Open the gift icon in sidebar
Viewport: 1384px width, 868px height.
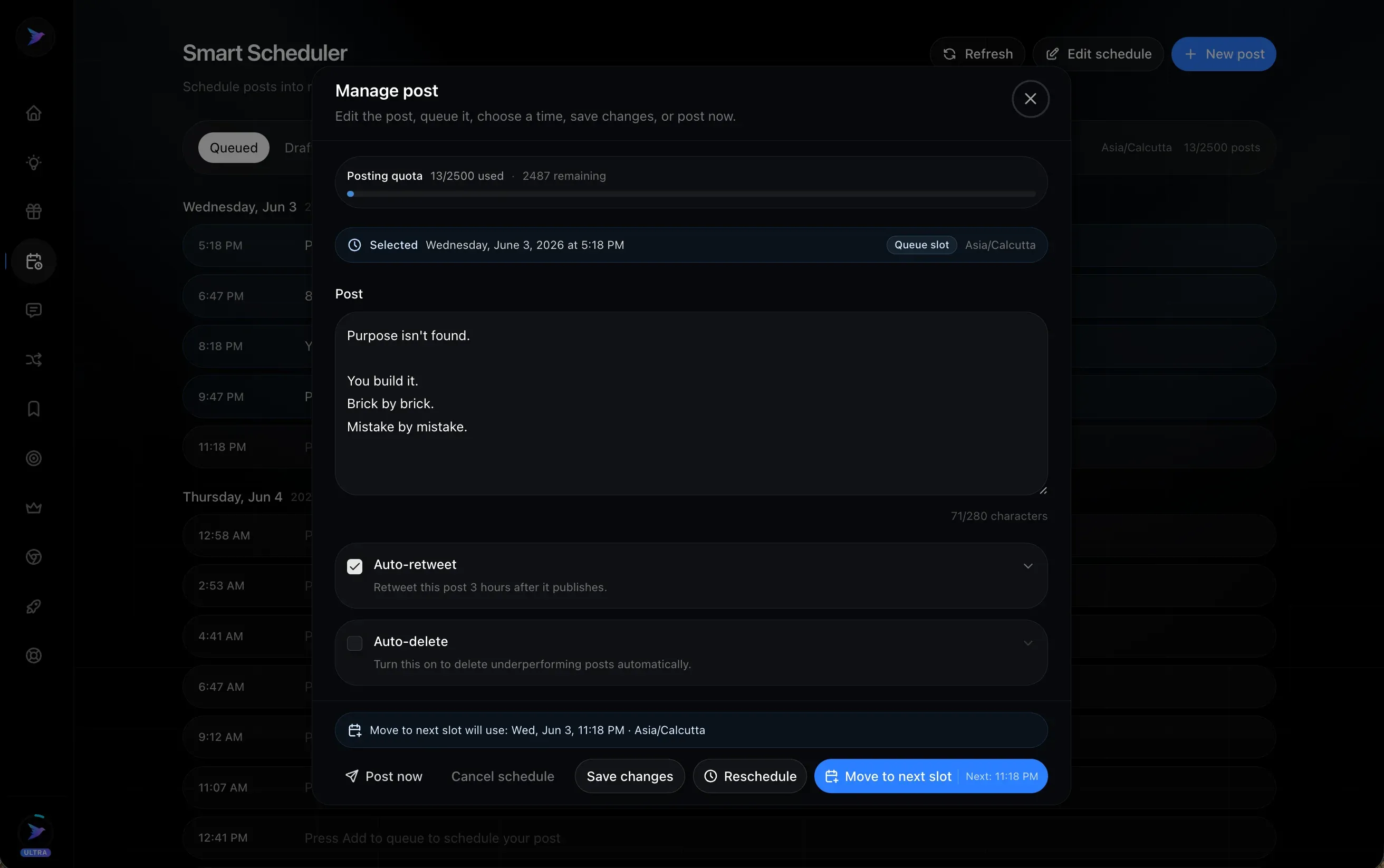pyautogui.click(x=34, y=212)
